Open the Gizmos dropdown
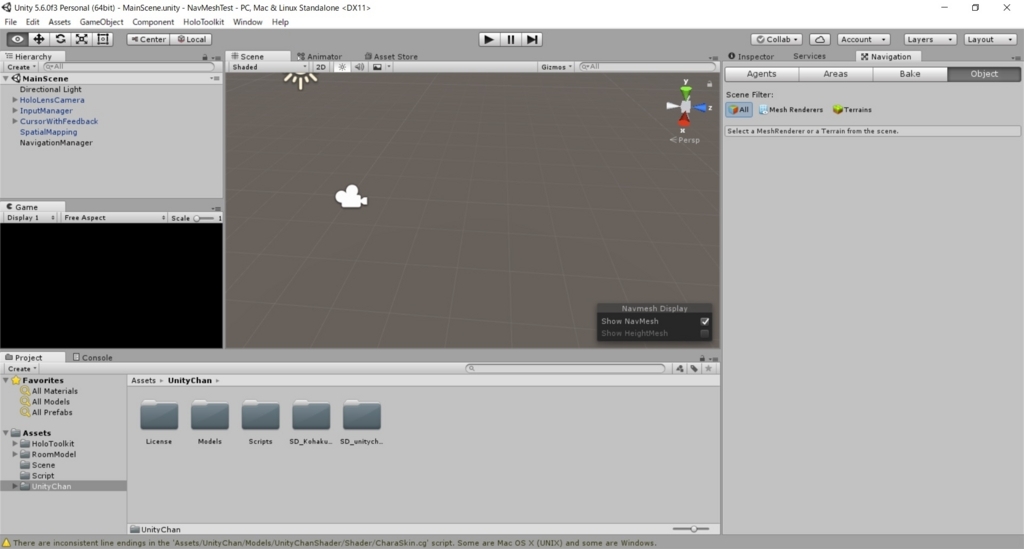This screenshot has height=549, width=1024. [556, 67]
